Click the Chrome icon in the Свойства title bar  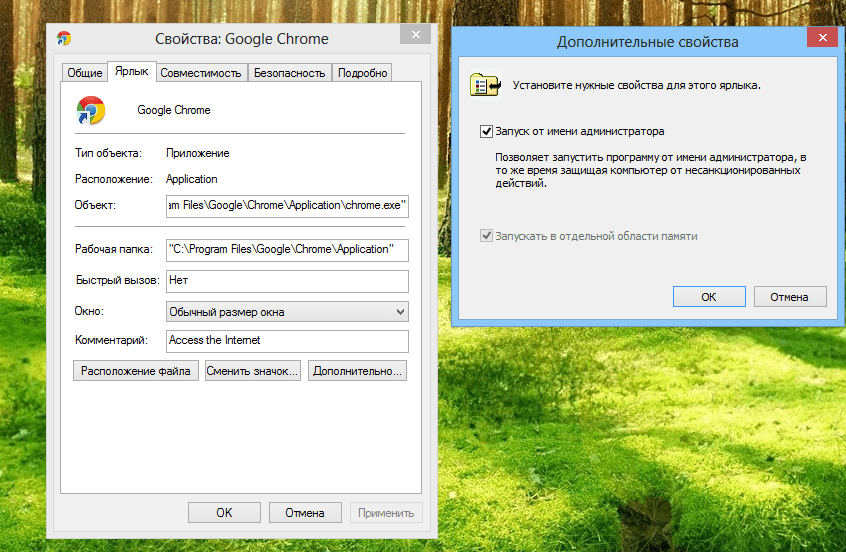click(64, 39)
